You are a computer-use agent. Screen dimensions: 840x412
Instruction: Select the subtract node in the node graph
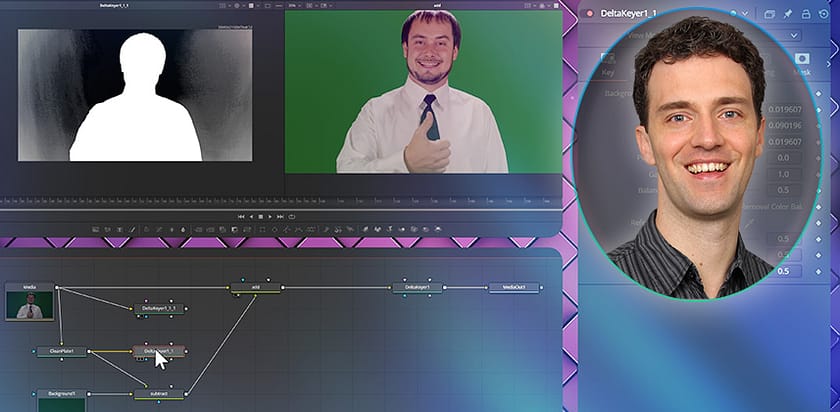[x=159, y=394]
